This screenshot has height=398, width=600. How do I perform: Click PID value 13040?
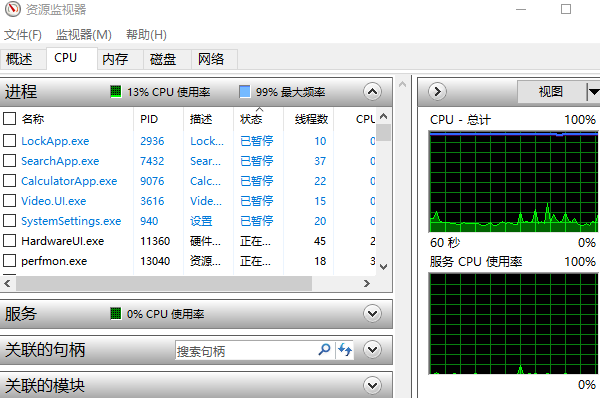point(155,261)
